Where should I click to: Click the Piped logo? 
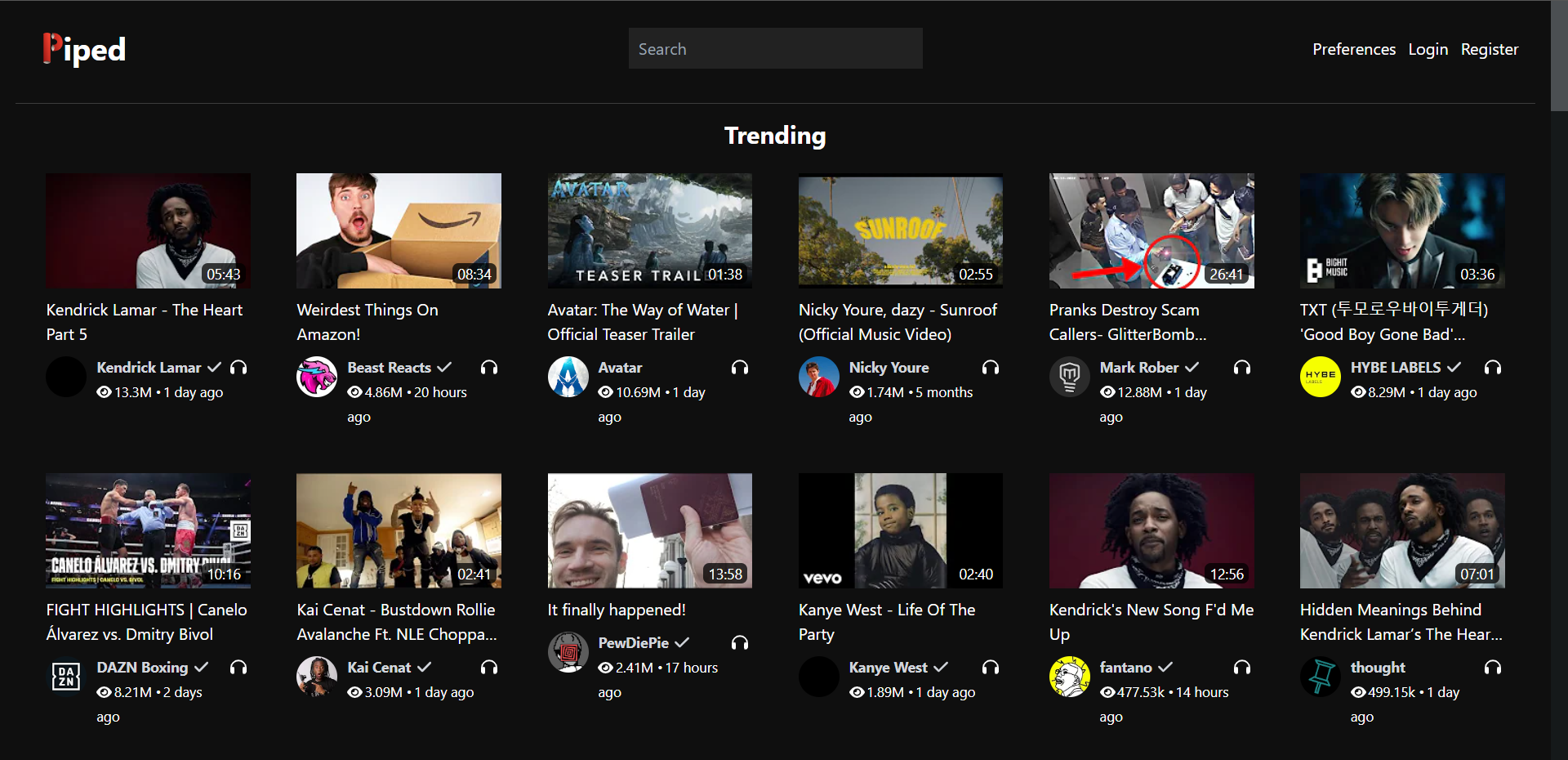[84, 49]
